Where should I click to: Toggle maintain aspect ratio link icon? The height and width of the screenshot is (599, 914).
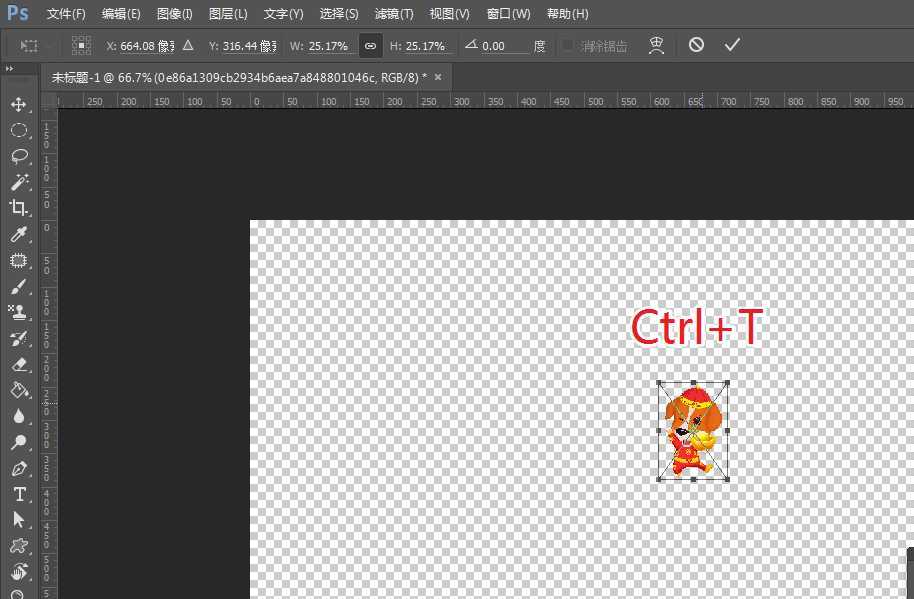coord(370,45)
